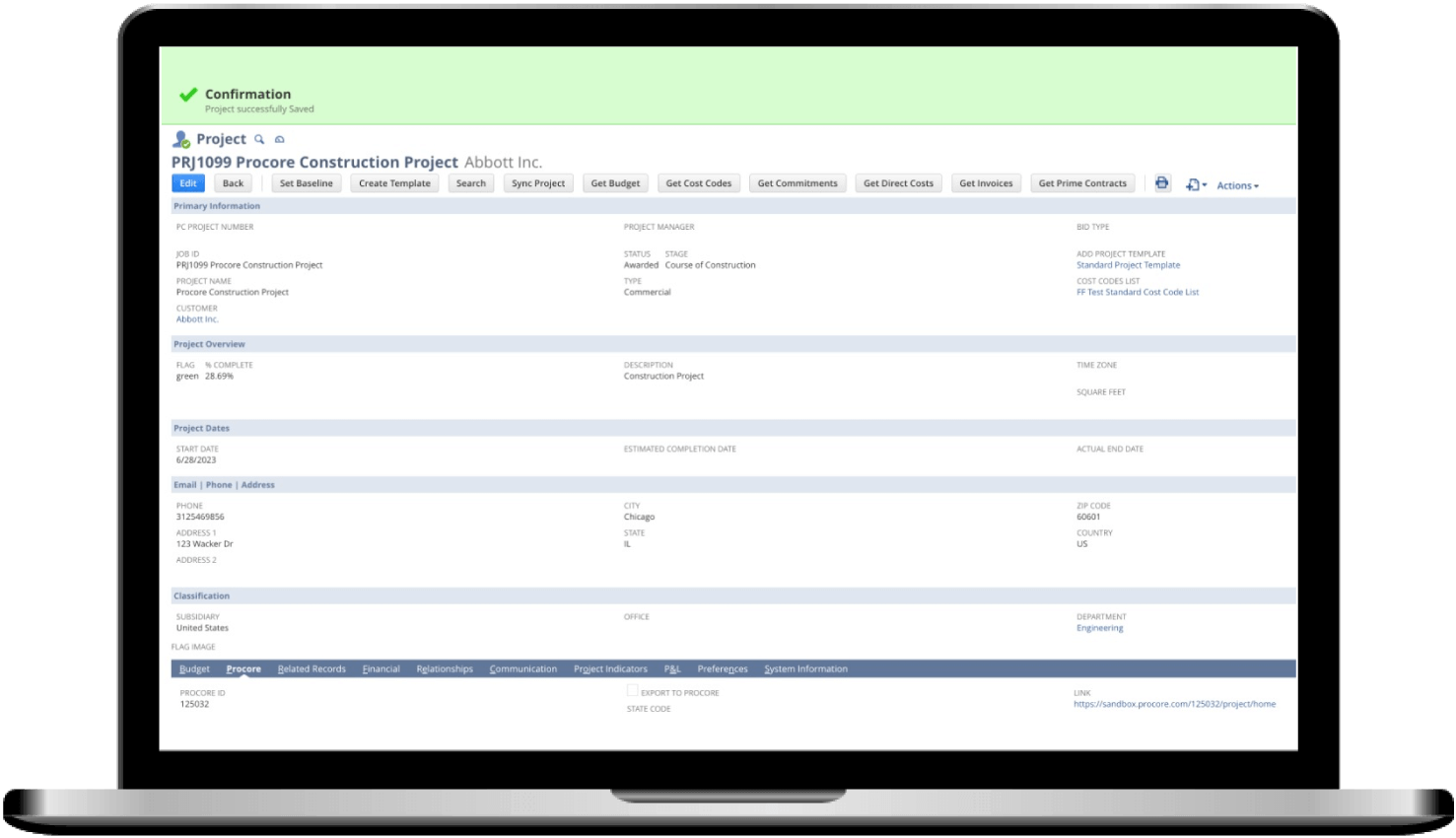Switch to Related Records subtab
The image size is (1456, 838).
[x=312, y=669]
